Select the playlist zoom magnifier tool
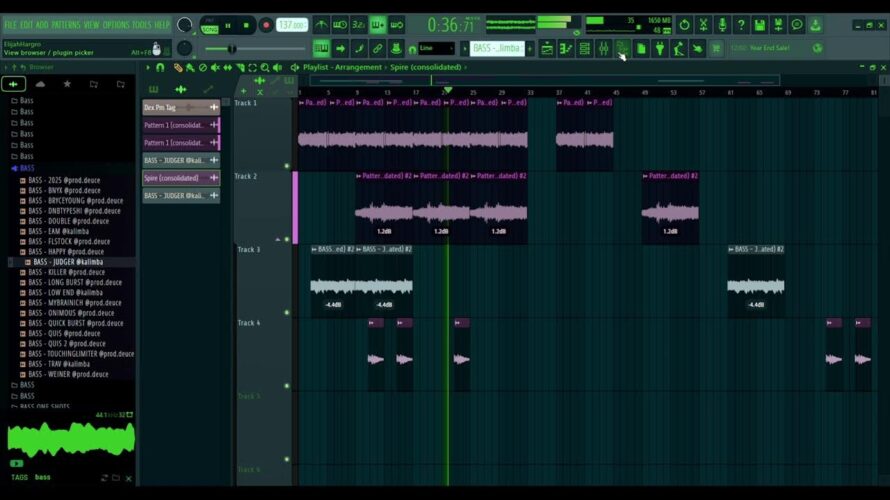Viewport: 890px width, 500px height. coord(265,68)
